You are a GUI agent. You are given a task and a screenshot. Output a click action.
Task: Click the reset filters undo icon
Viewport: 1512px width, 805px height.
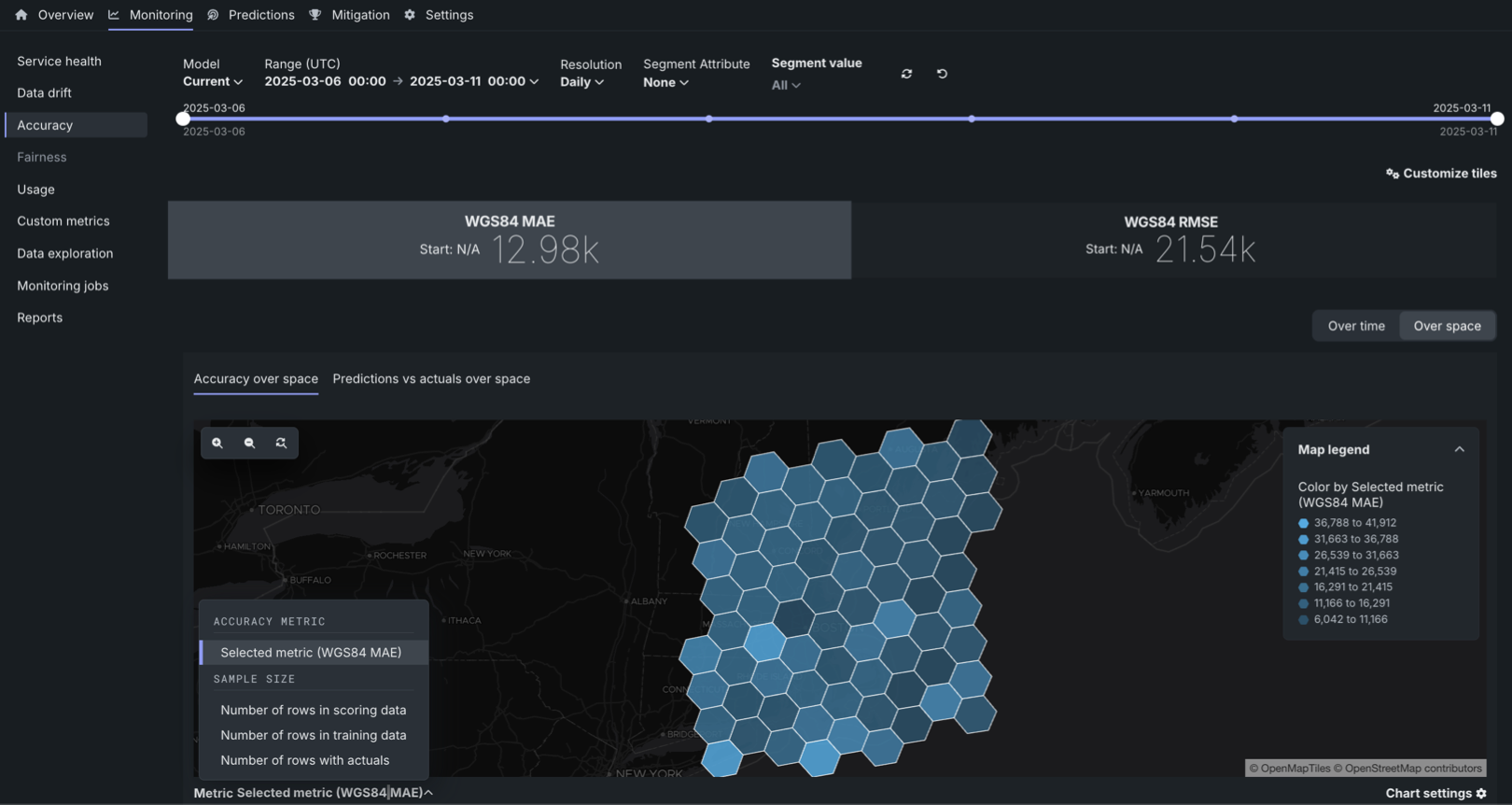tap(942, 74)
